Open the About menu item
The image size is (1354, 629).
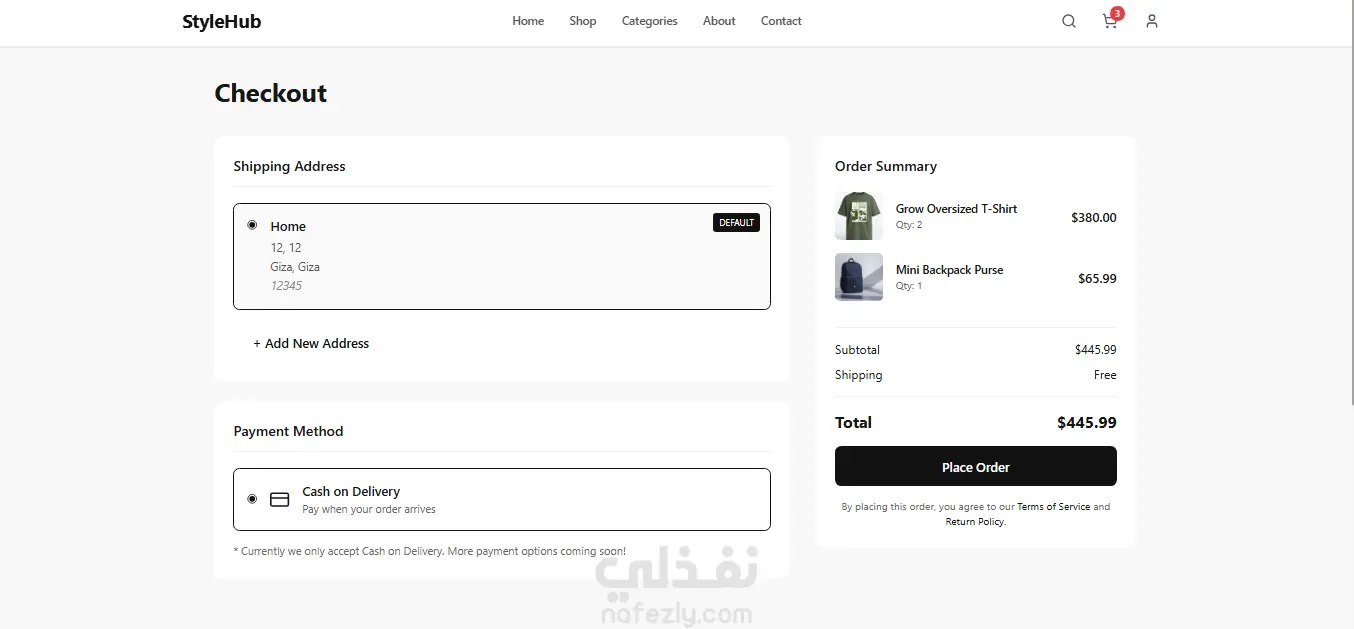(719, 21)
